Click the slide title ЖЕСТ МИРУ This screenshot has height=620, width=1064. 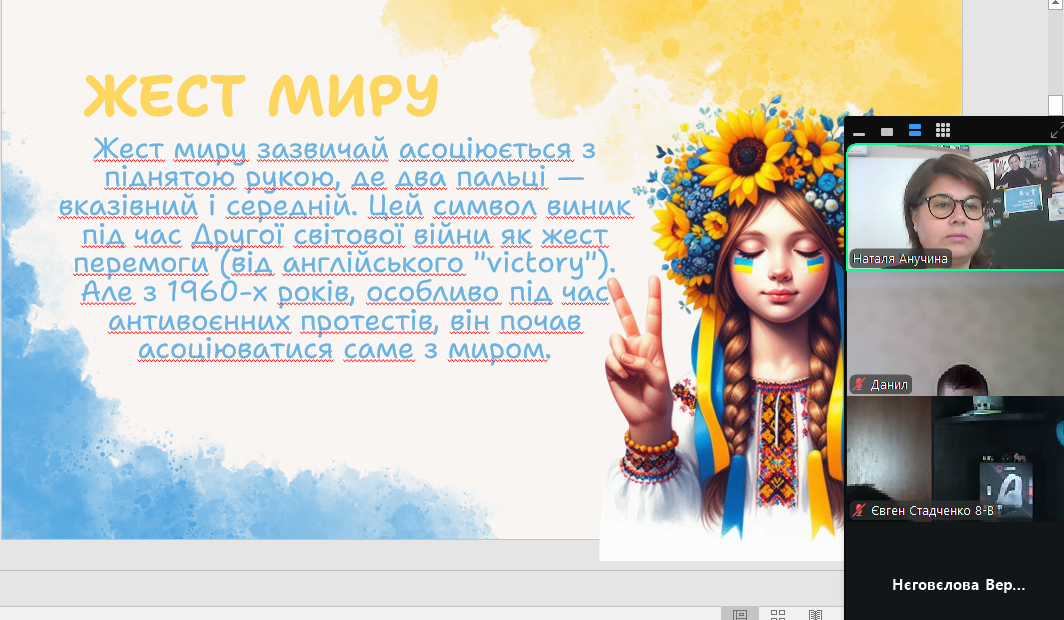(261, 96)
